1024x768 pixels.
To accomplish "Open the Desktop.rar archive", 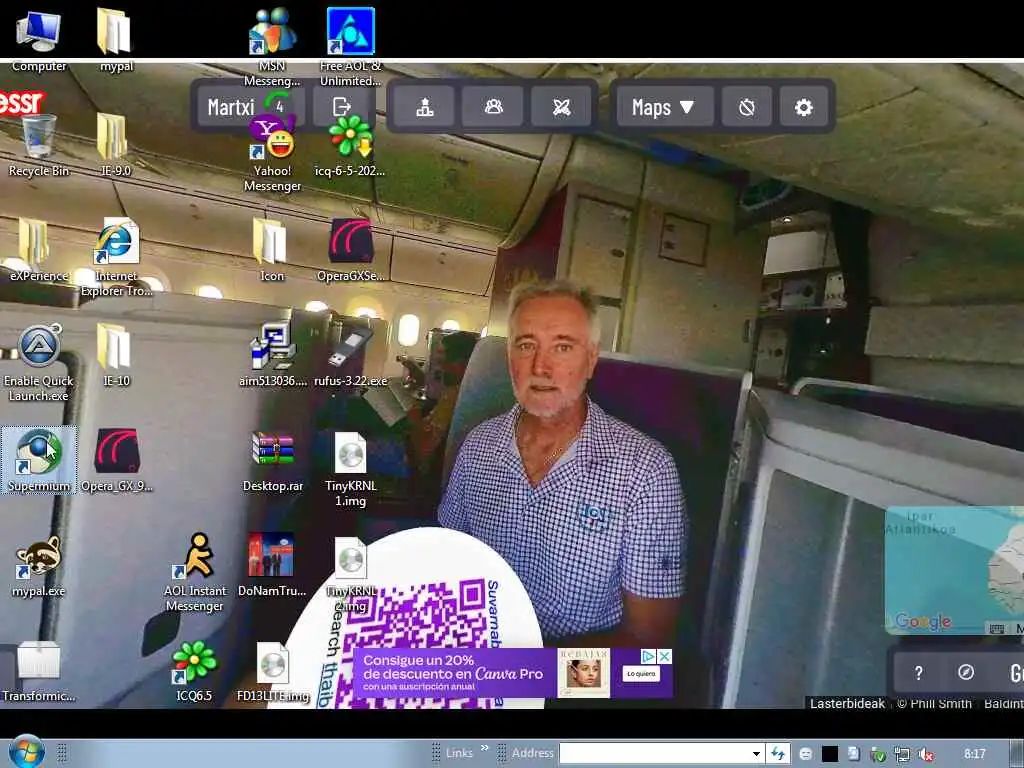I will (272, 460).
